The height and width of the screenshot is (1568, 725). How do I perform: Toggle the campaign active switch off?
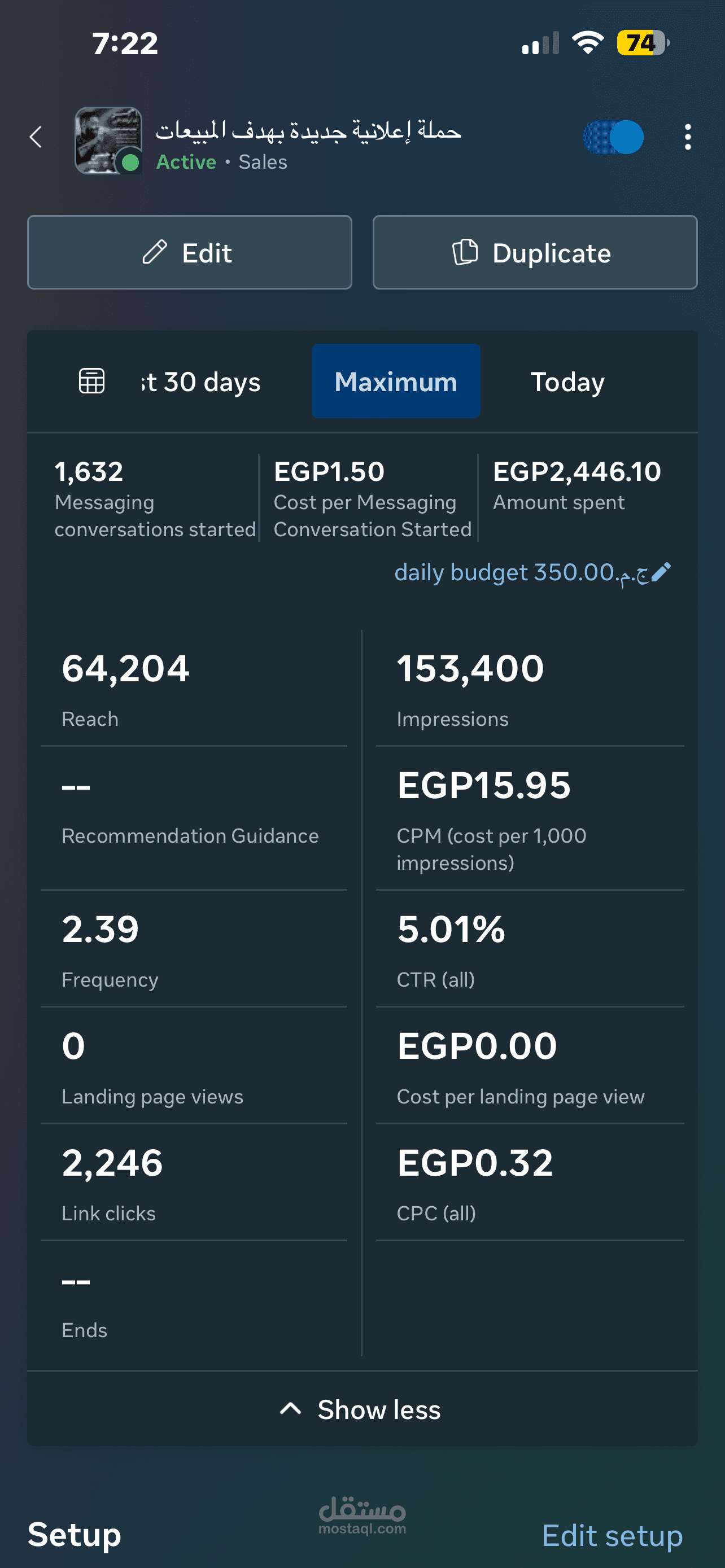613,137
